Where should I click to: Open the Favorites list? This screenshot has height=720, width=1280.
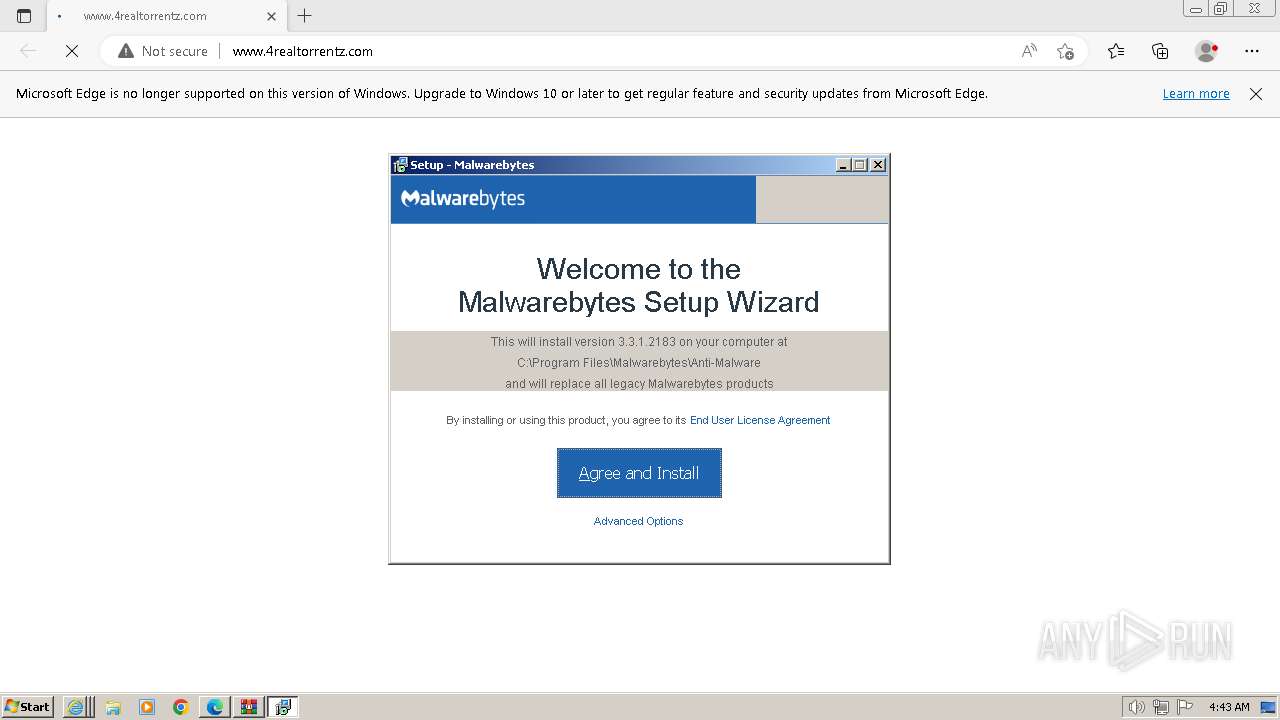1116,51
